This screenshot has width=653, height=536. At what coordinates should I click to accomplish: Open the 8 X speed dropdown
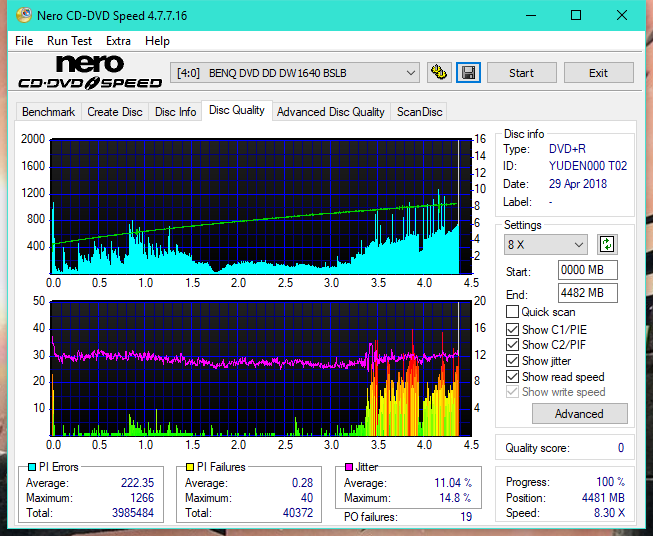pyautogui.click(x=546, y=244)
